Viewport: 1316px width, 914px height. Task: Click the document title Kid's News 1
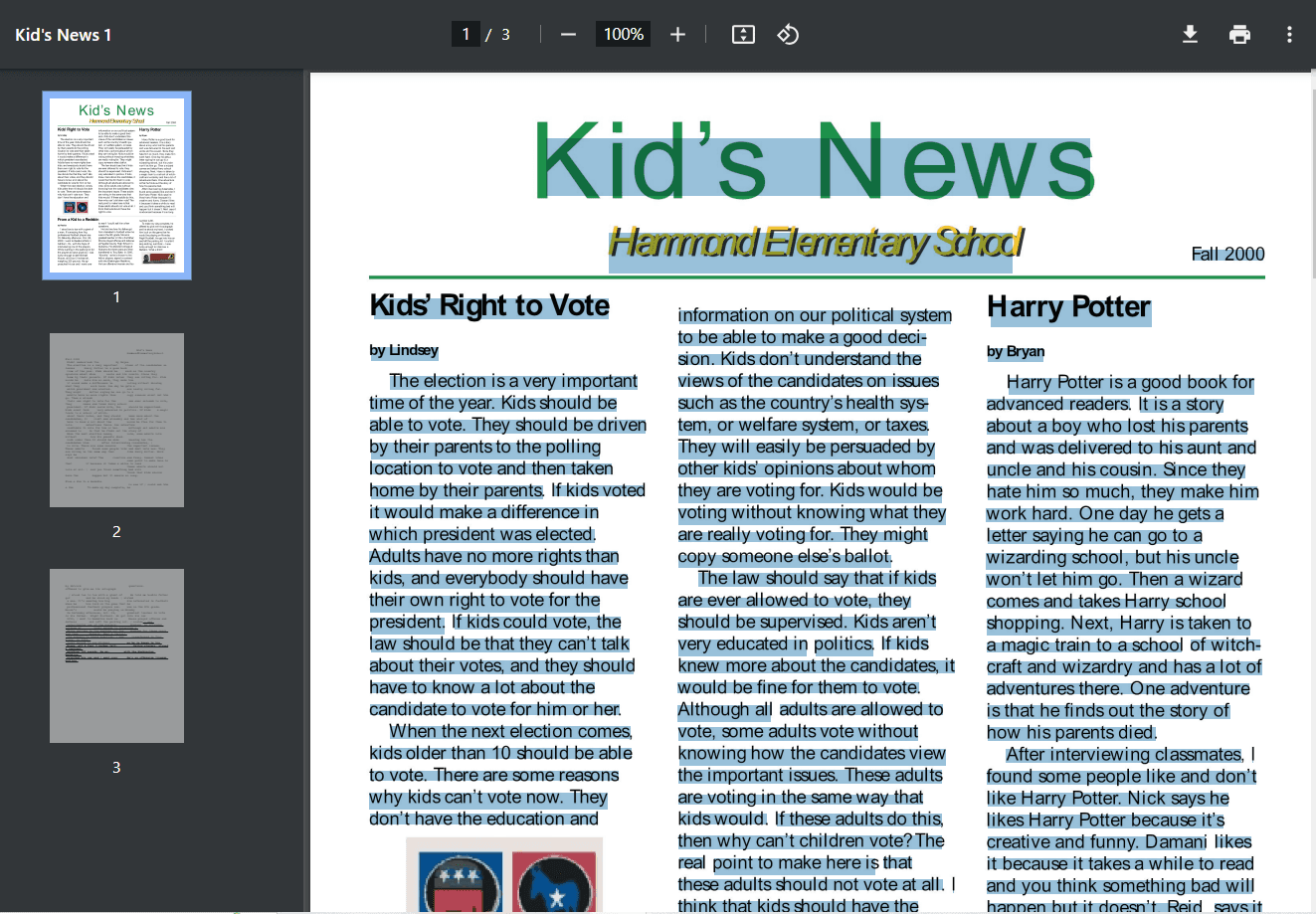[x=64, y=35]
